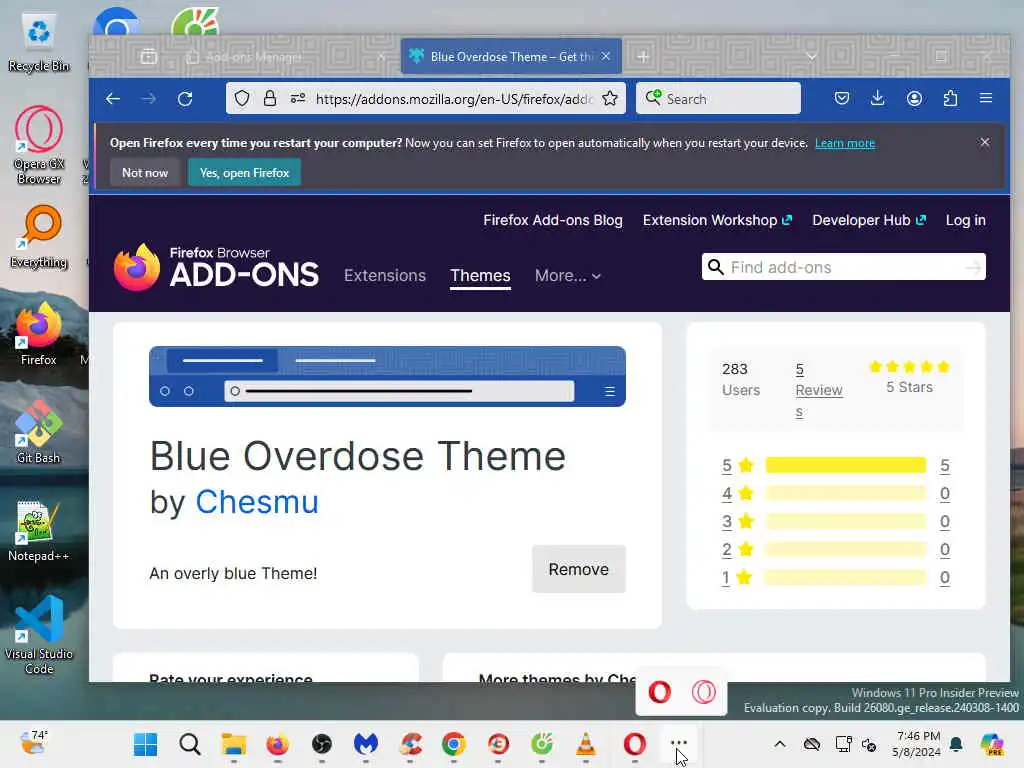Viewport: 1024px width, 768px height.
Task: Open VLC media player from taskbar
Action: (x=586, y=744)
